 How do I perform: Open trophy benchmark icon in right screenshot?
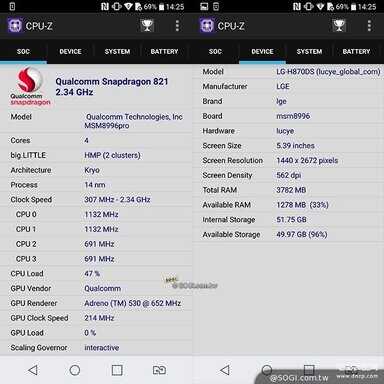339,25
